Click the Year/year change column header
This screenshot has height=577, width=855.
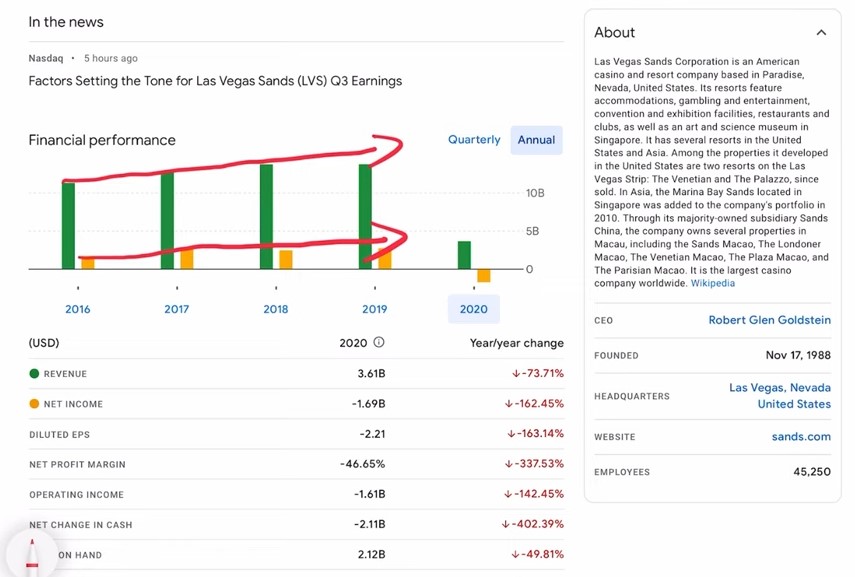[x=517, y=343]
